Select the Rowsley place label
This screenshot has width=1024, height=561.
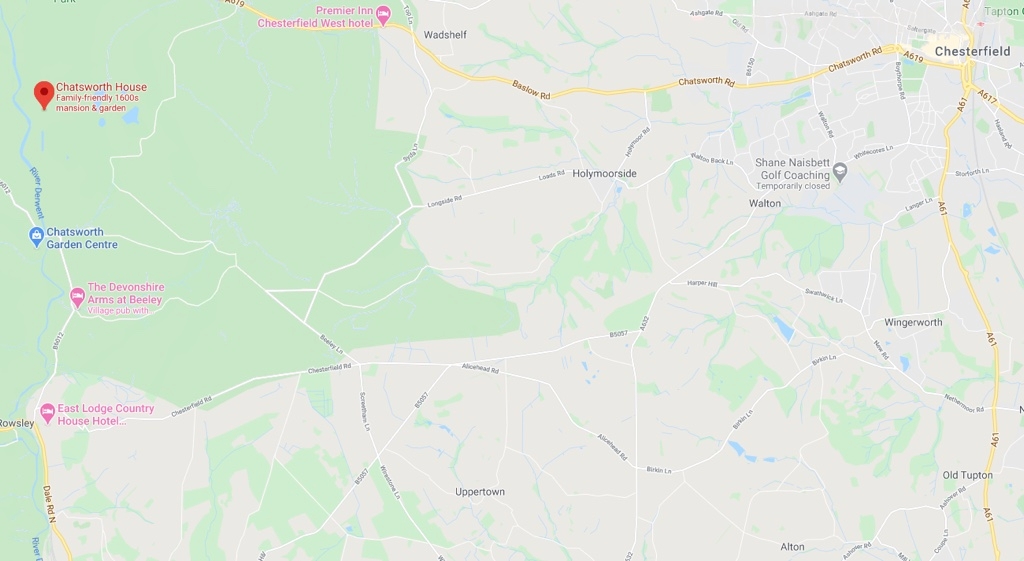tap(17, 423)
